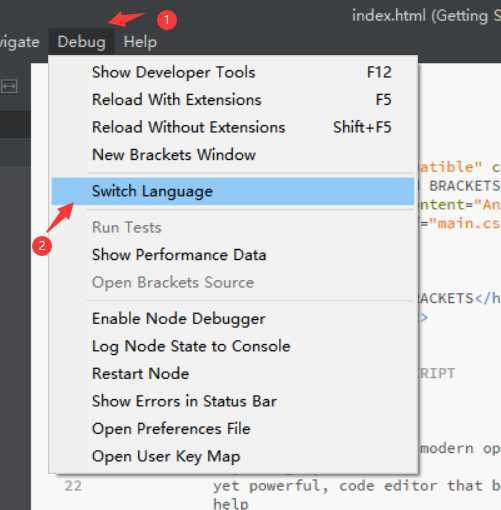Choose Reload With Extensions
Screen dimensions: 501x510
[233, 100]
